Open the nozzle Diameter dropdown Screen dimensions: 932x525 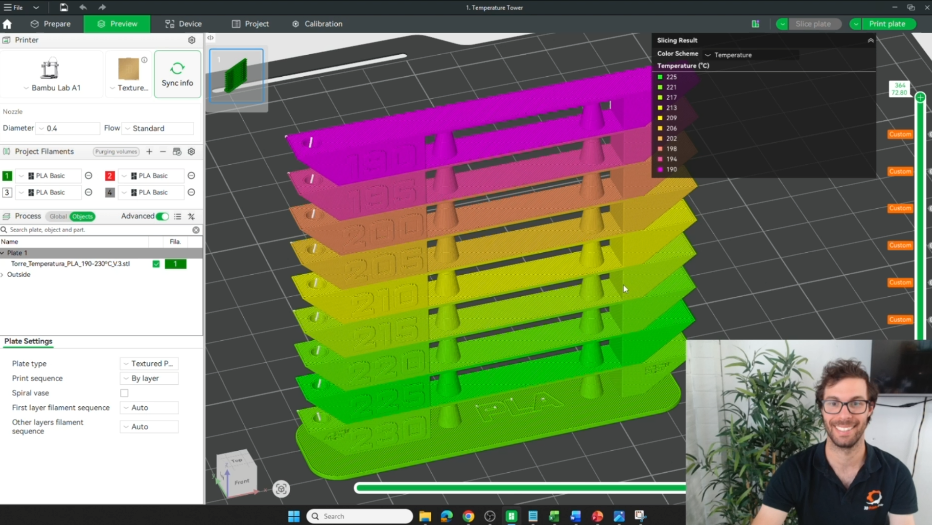pos(67,128)
